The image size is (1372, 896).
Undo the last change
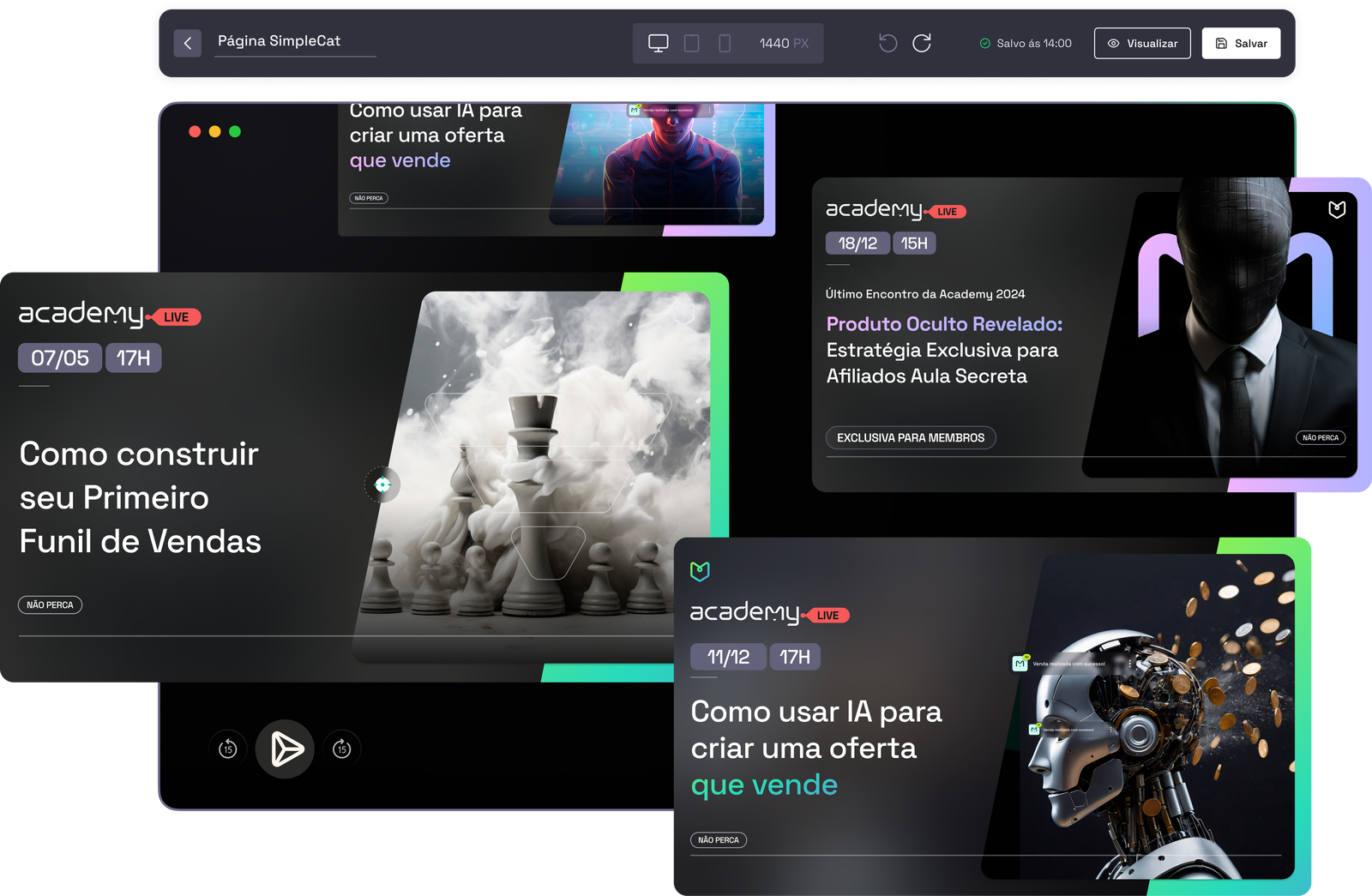click(x=888, y=43)
